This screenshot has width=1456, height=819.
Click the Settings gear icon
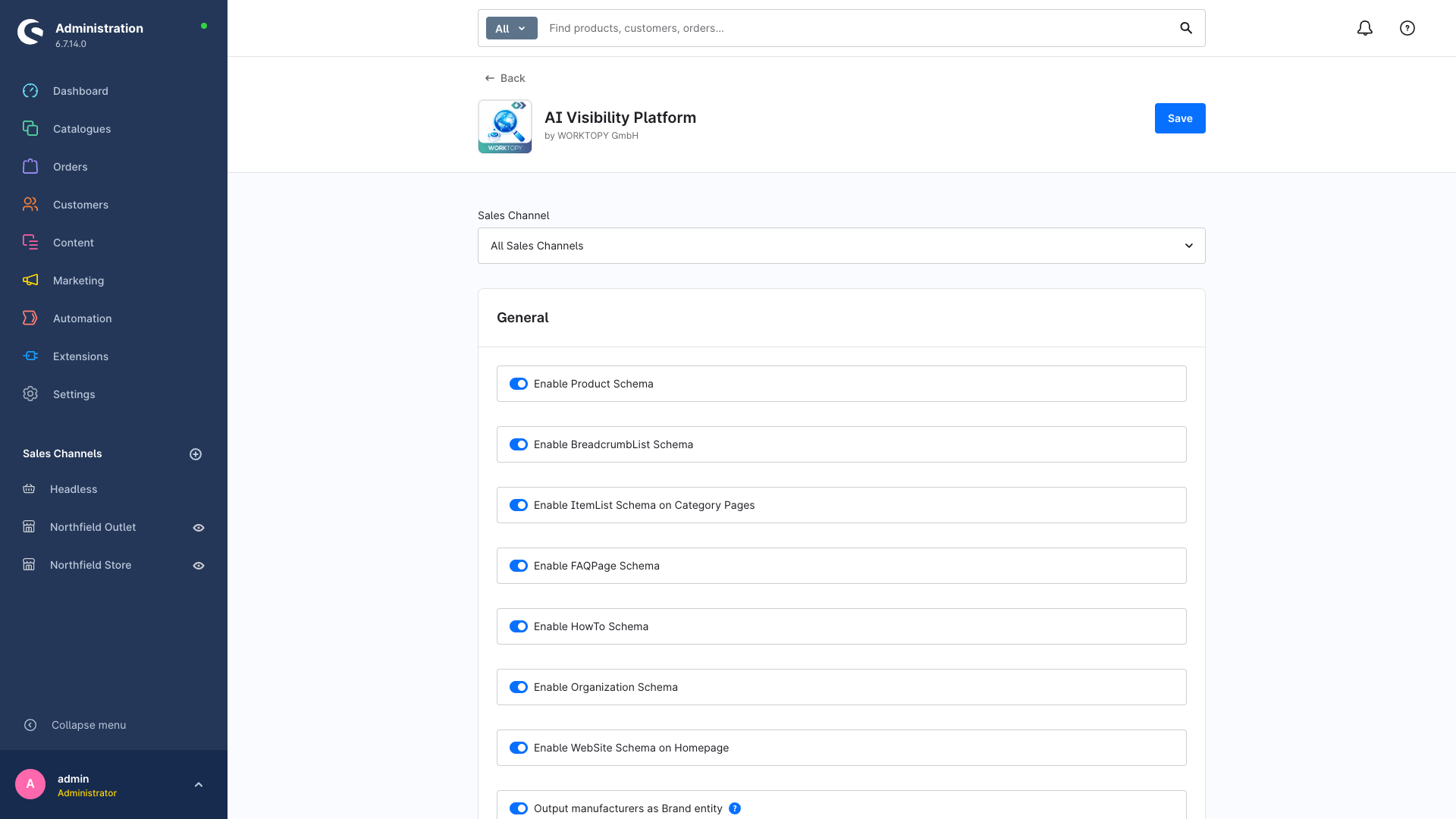(x=30, y=394)
